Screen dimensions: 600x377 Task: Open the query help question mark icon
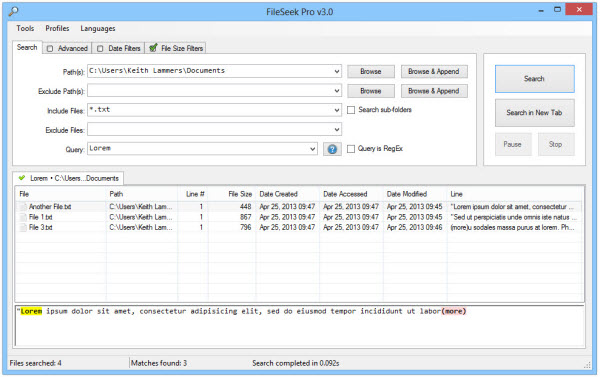pyautogui.click(x=332, y=149)
